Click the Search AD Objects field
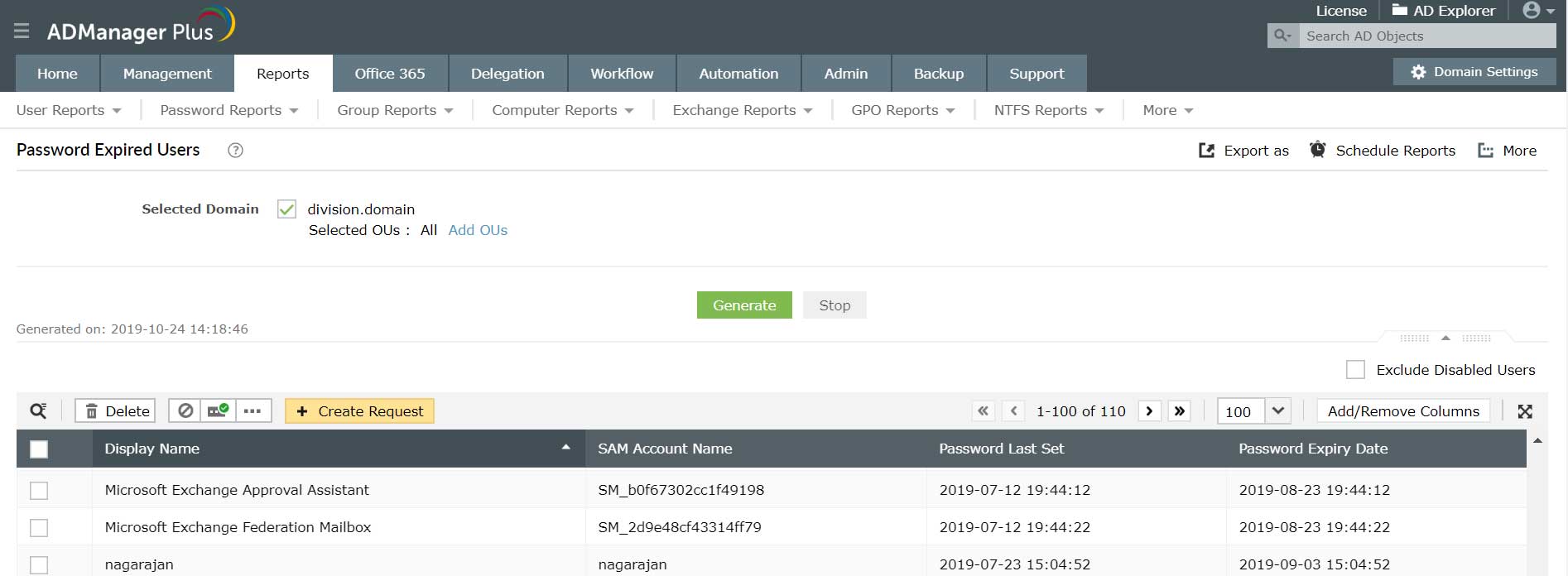 click(1426, 36)
